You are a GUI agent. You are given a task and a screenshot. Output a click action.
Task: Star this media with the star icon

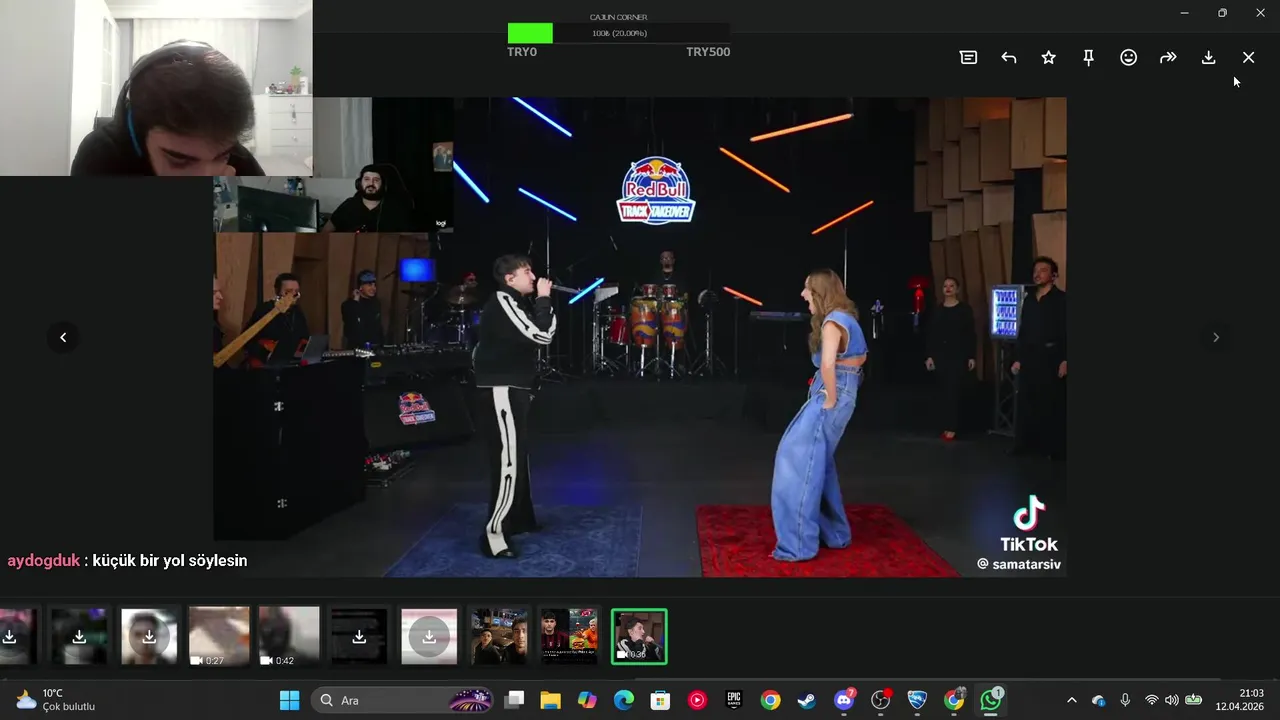pyautogui.click(x=1048, y=58)
